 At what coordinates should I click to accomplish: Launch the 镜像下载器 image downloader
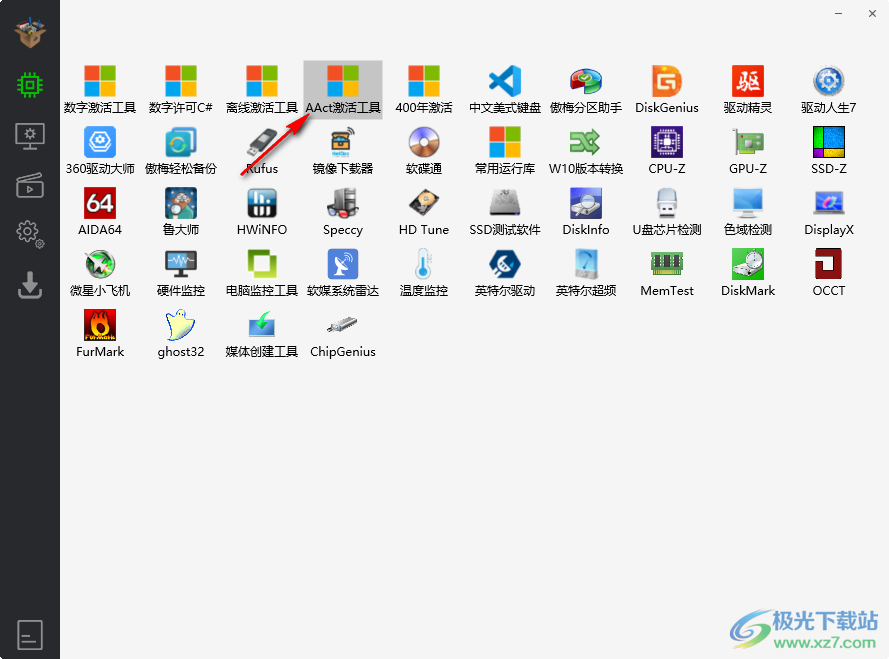[343, 150]
